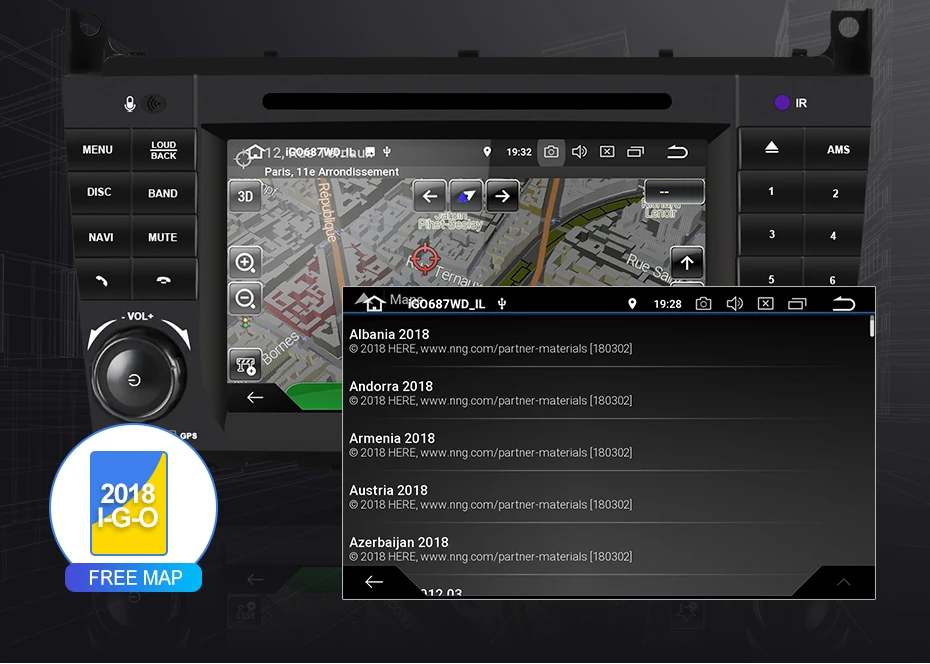The image size is (930, 664).
Task: Select Andorra 2018 map entry
Action: (606, 392)
